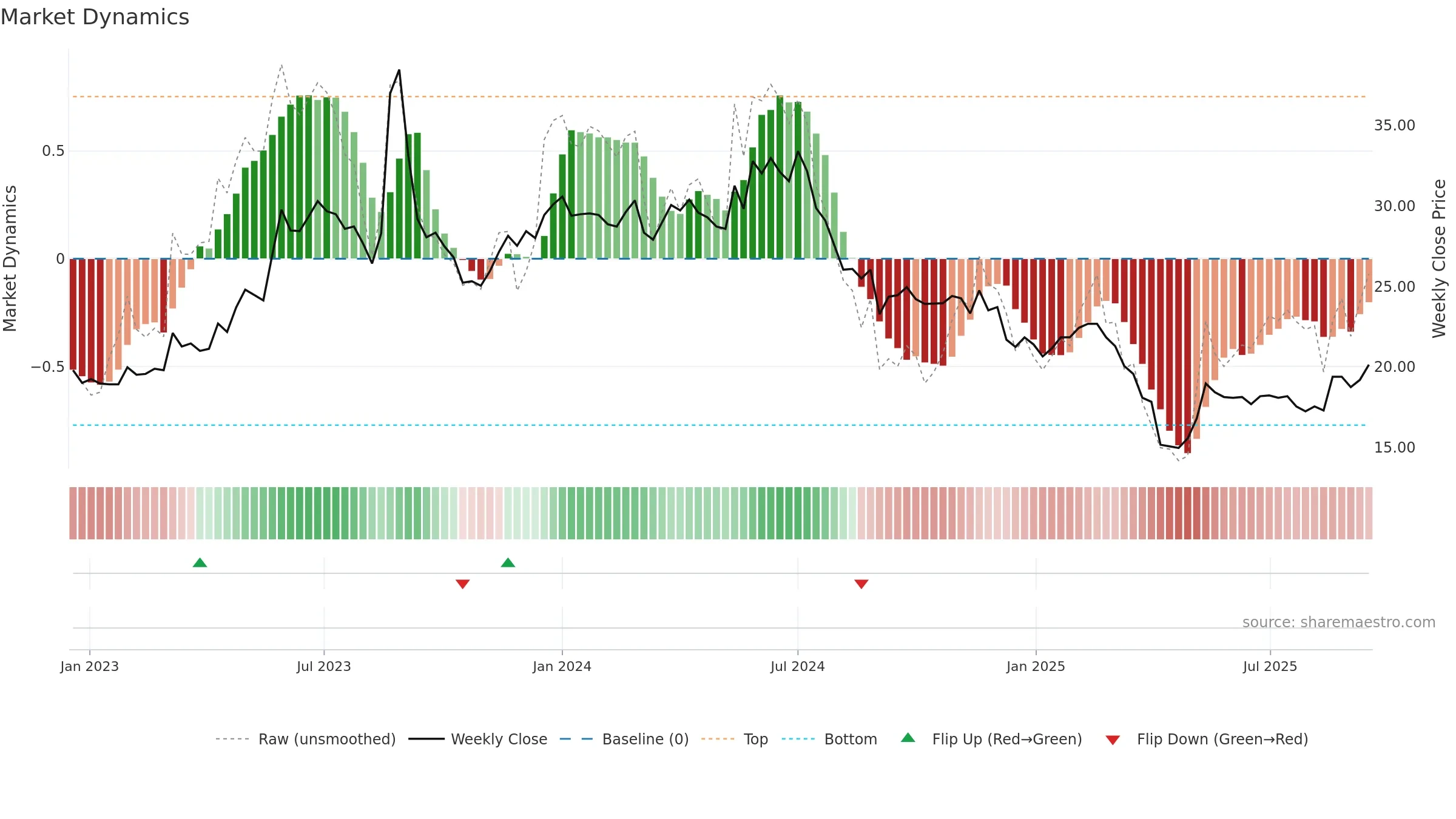Toggle the Flip Up (Red→Green) legend entry
The width and height of the screenshot is (1456, 819).
tap(991, 739)
